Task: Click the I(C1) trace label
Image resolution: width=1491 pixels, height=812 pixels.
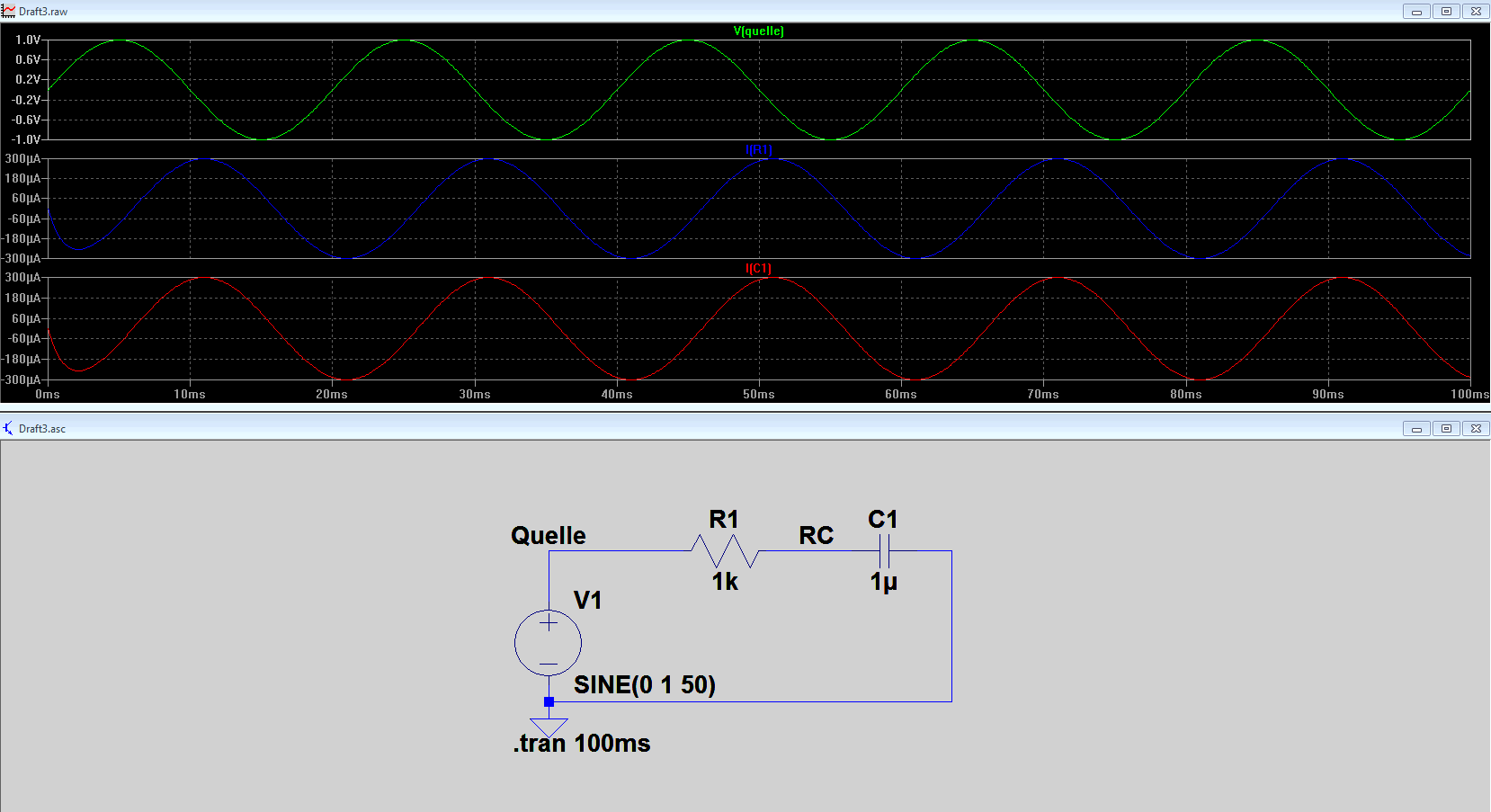Action: pyautogui.click(x=759, y=269)
